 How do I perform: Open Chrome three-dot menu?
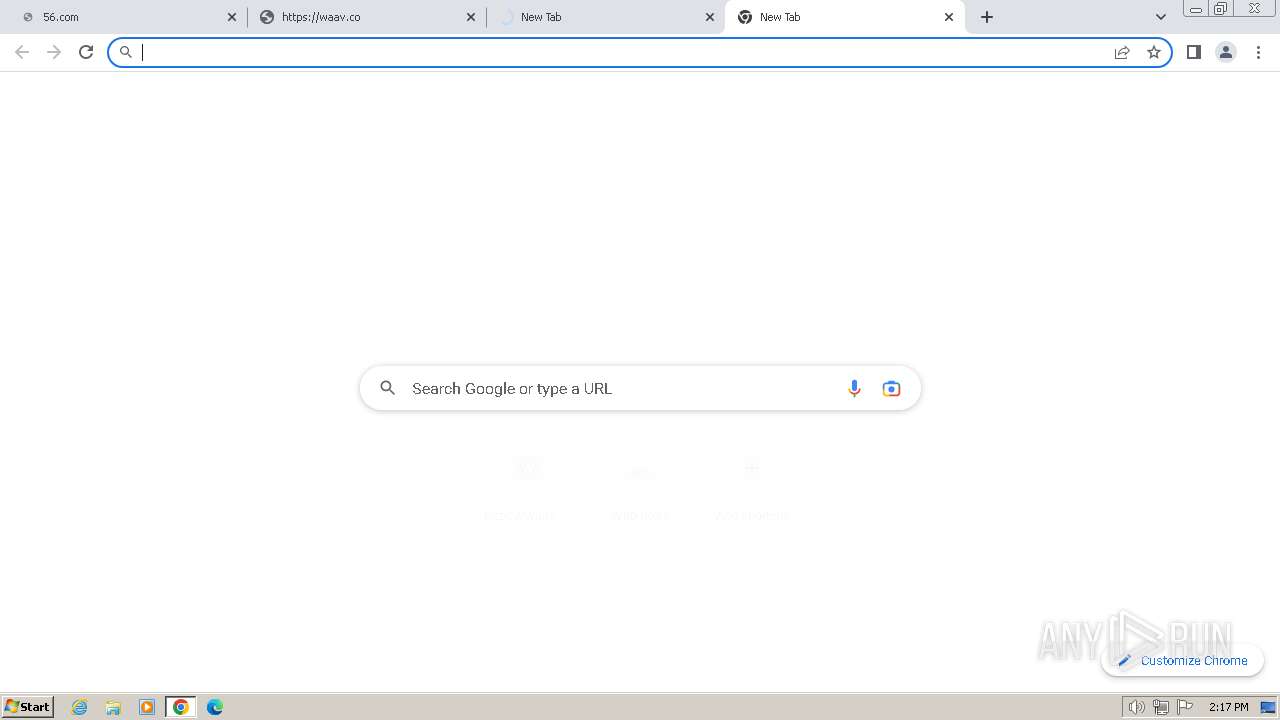[x=1258, y=52]
